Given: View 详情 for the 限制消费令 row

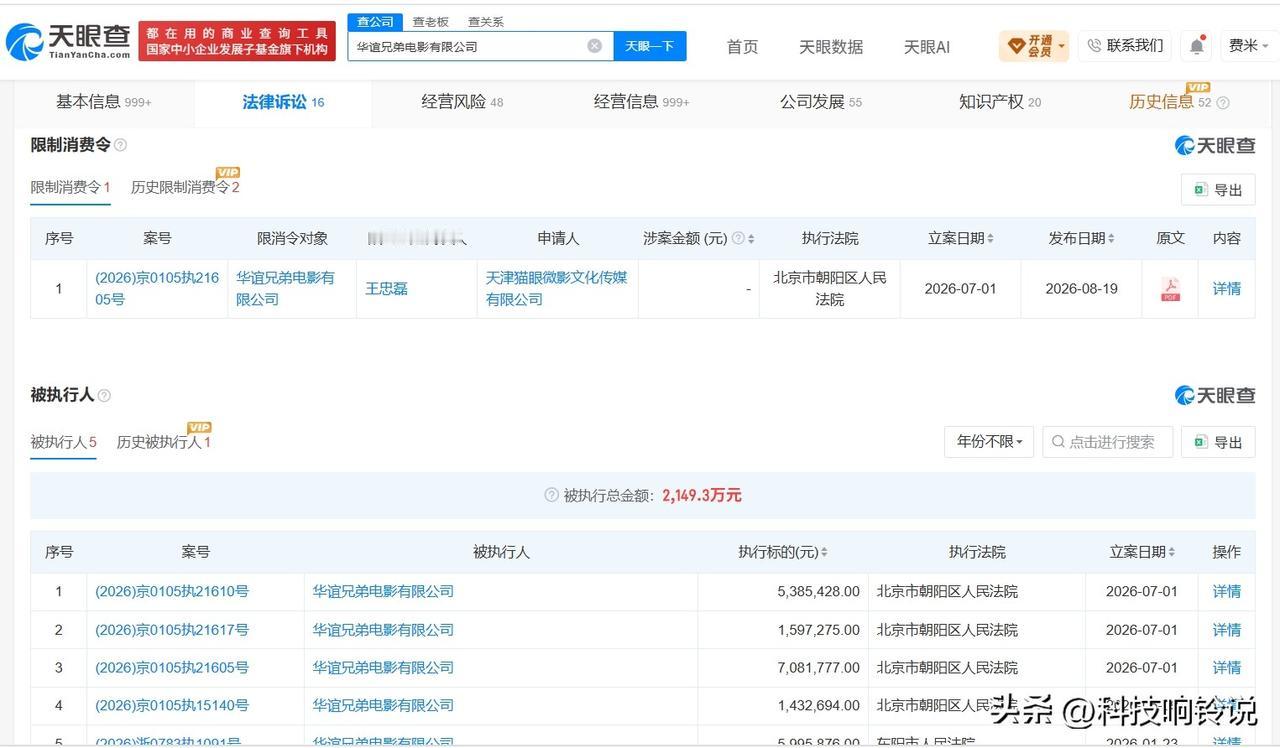Looking at the screenshot, I should (x=1226, y=289).
